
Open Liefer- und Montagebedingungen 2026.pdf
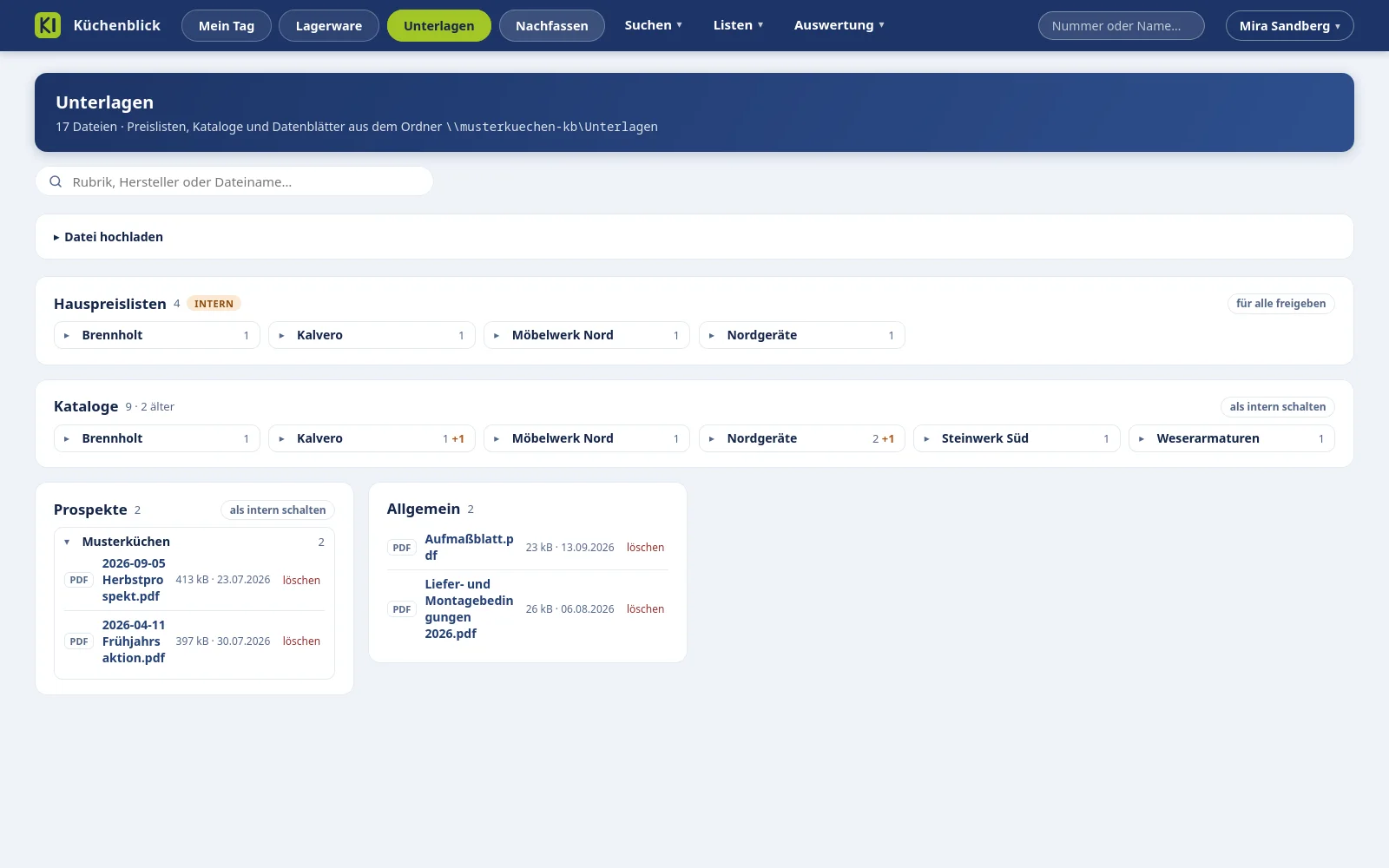[469, 609]
